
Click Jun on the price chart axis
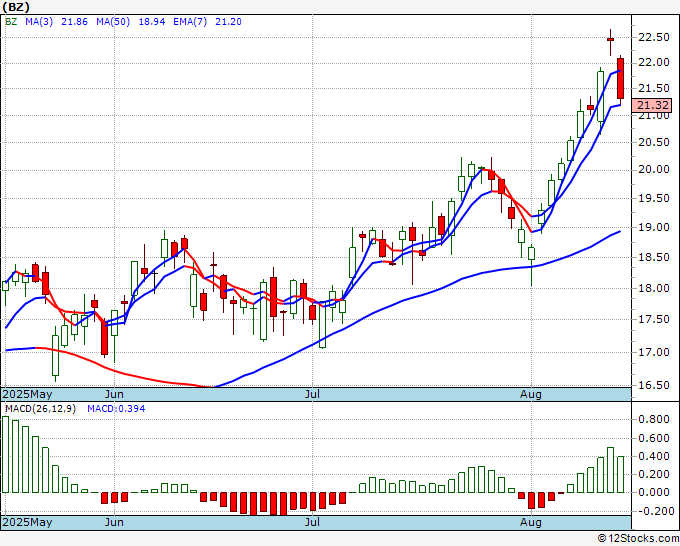click(x=114, y=394)
